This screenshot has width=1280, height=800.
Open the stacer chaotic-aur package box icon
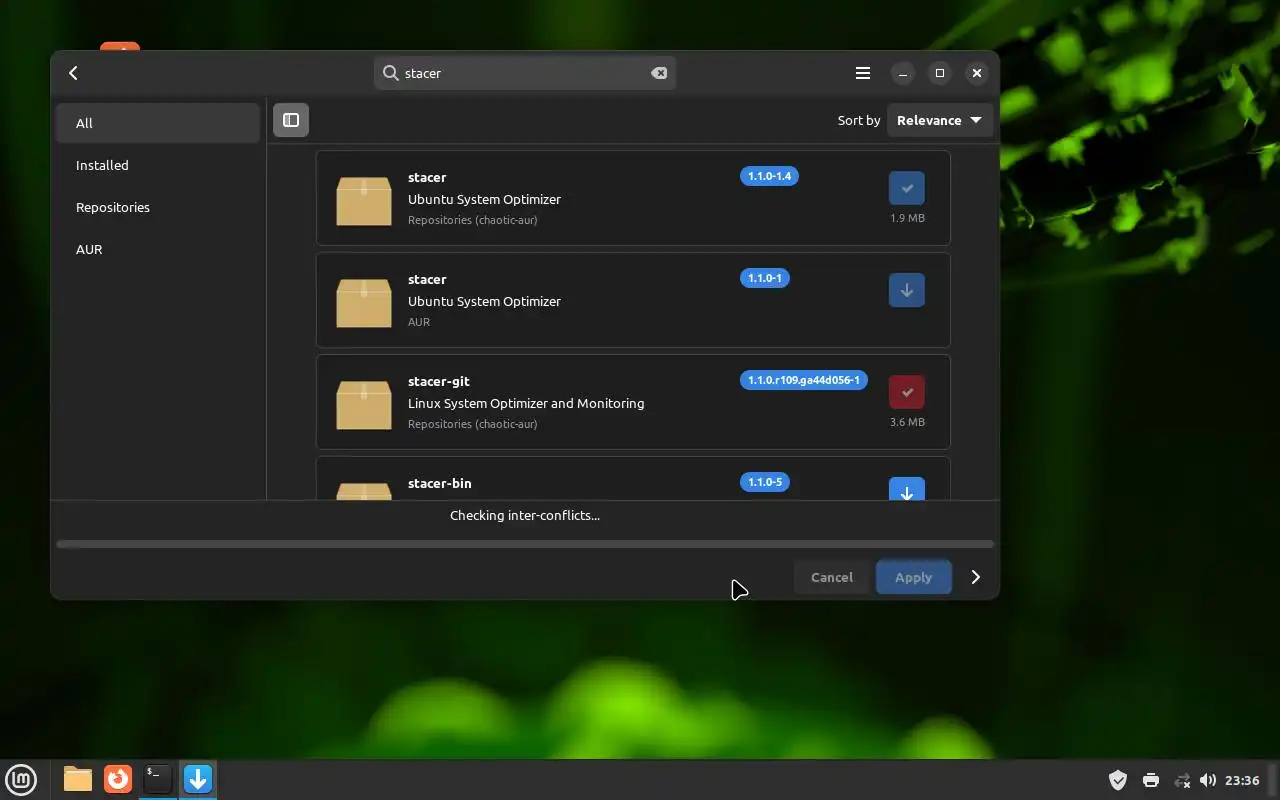pos(364,200)
